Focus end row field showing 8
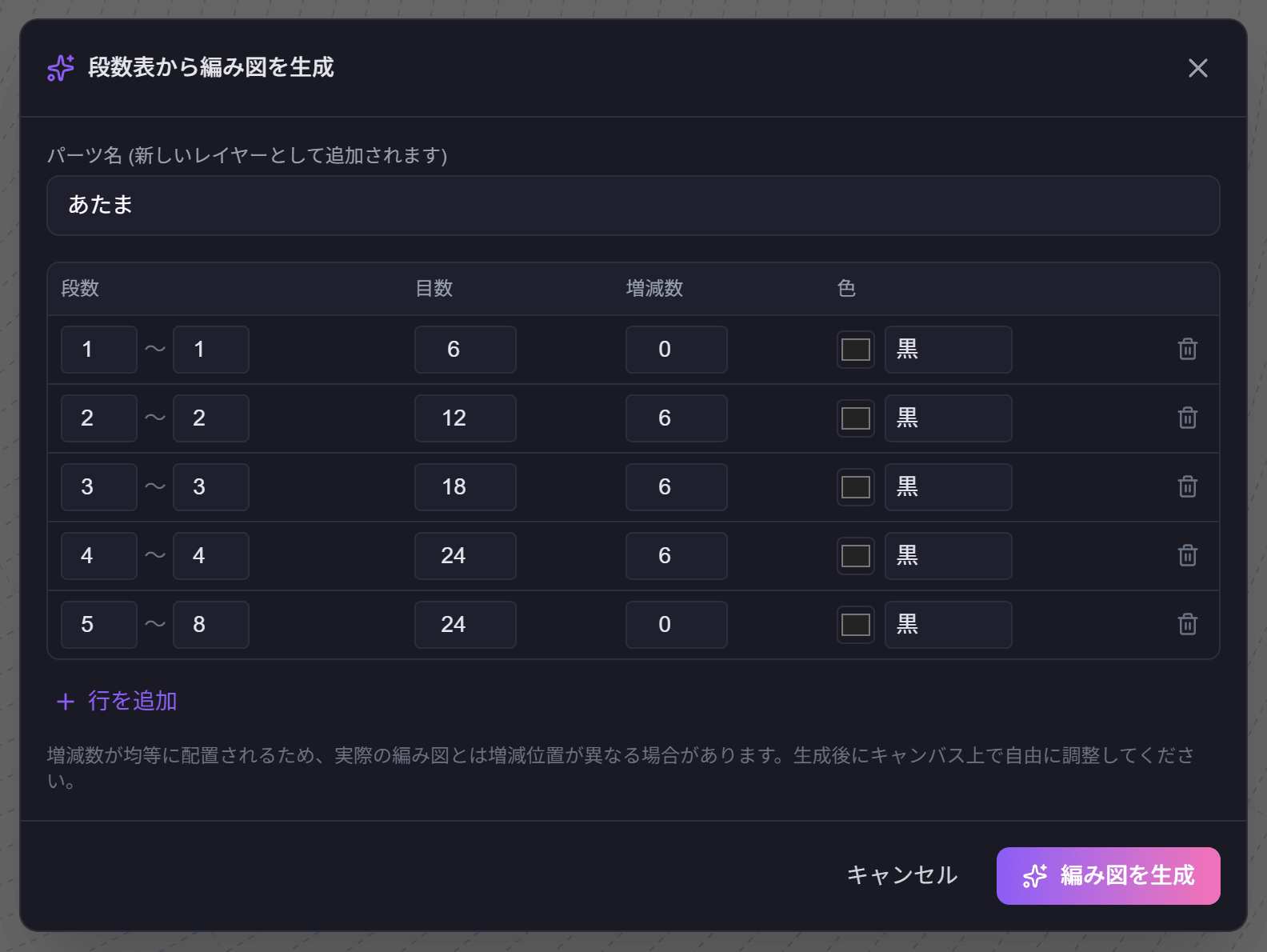This screenshot has height=952, width=1267. click(211, 625)
